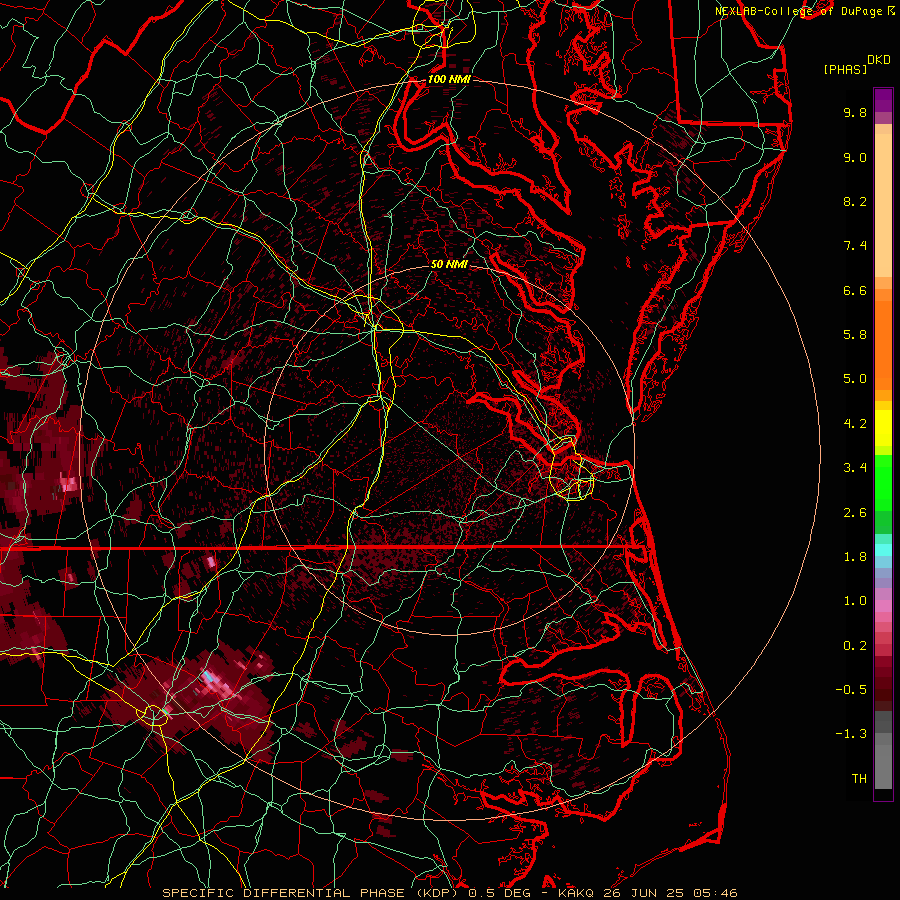The height and width of the screenshot is (900, 900).
Task: Click the yellow band of the color bar
Action: pyautogui.click(x=883, y=428)
